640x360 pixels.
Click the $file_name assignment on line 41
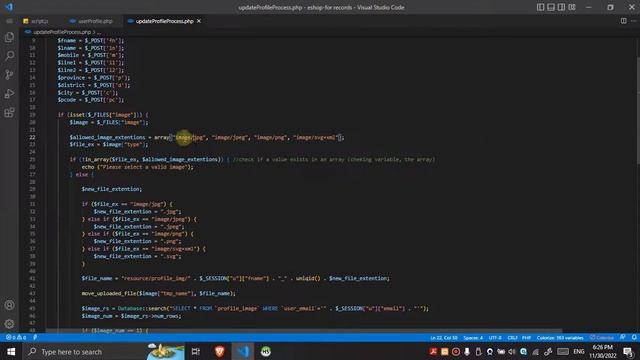point(235,278)
